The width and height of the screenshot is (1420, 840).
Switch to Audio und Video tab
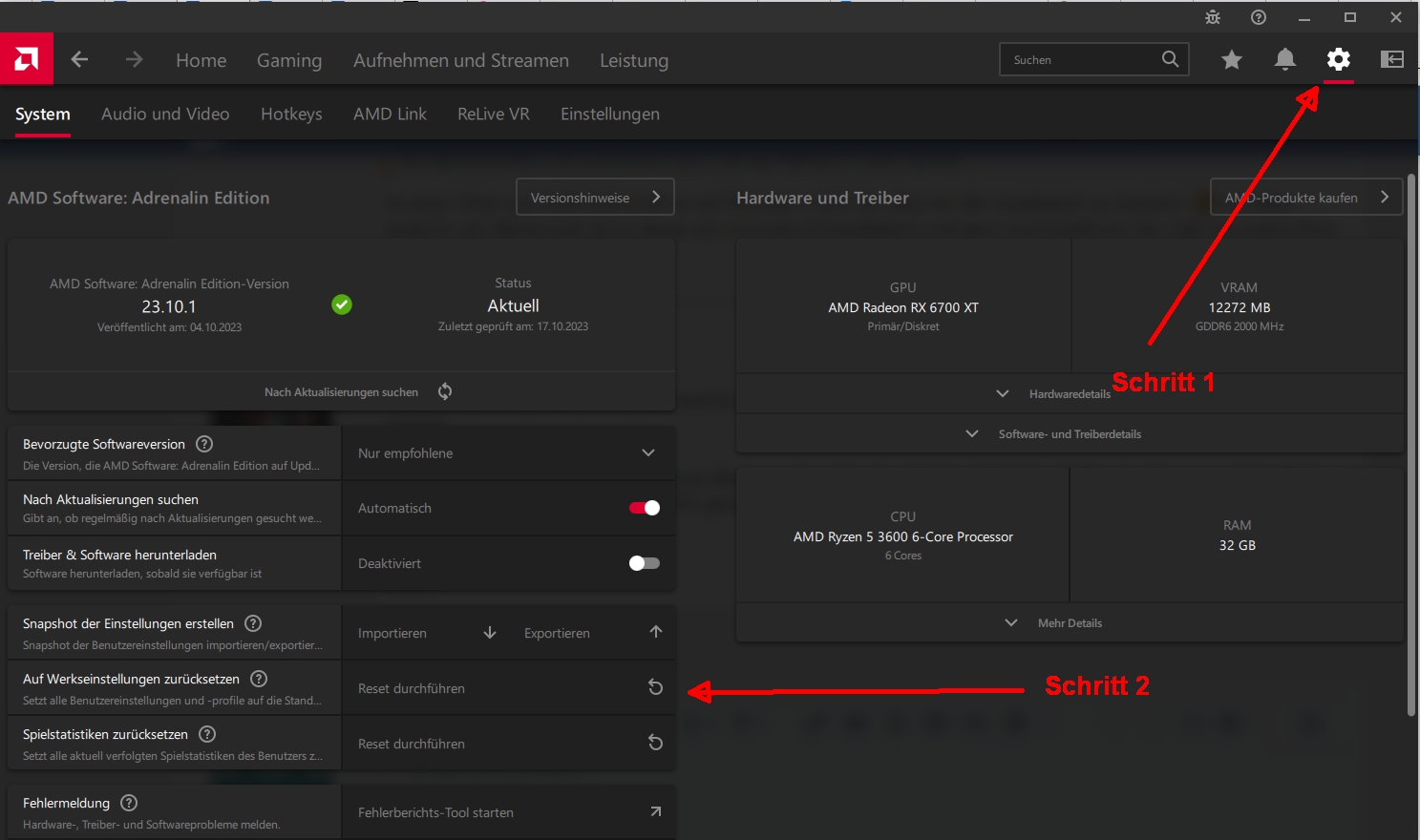pos(165,114)
